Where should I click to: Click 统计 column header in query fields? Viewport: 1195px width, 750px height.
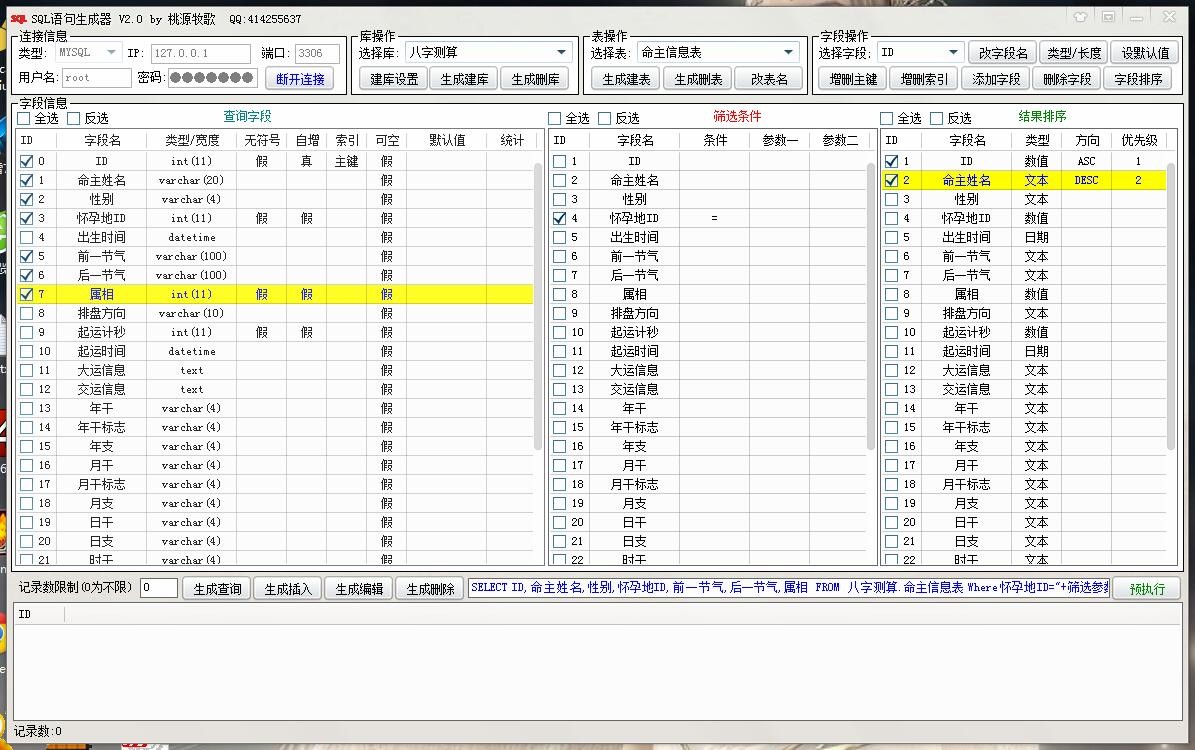512,140
